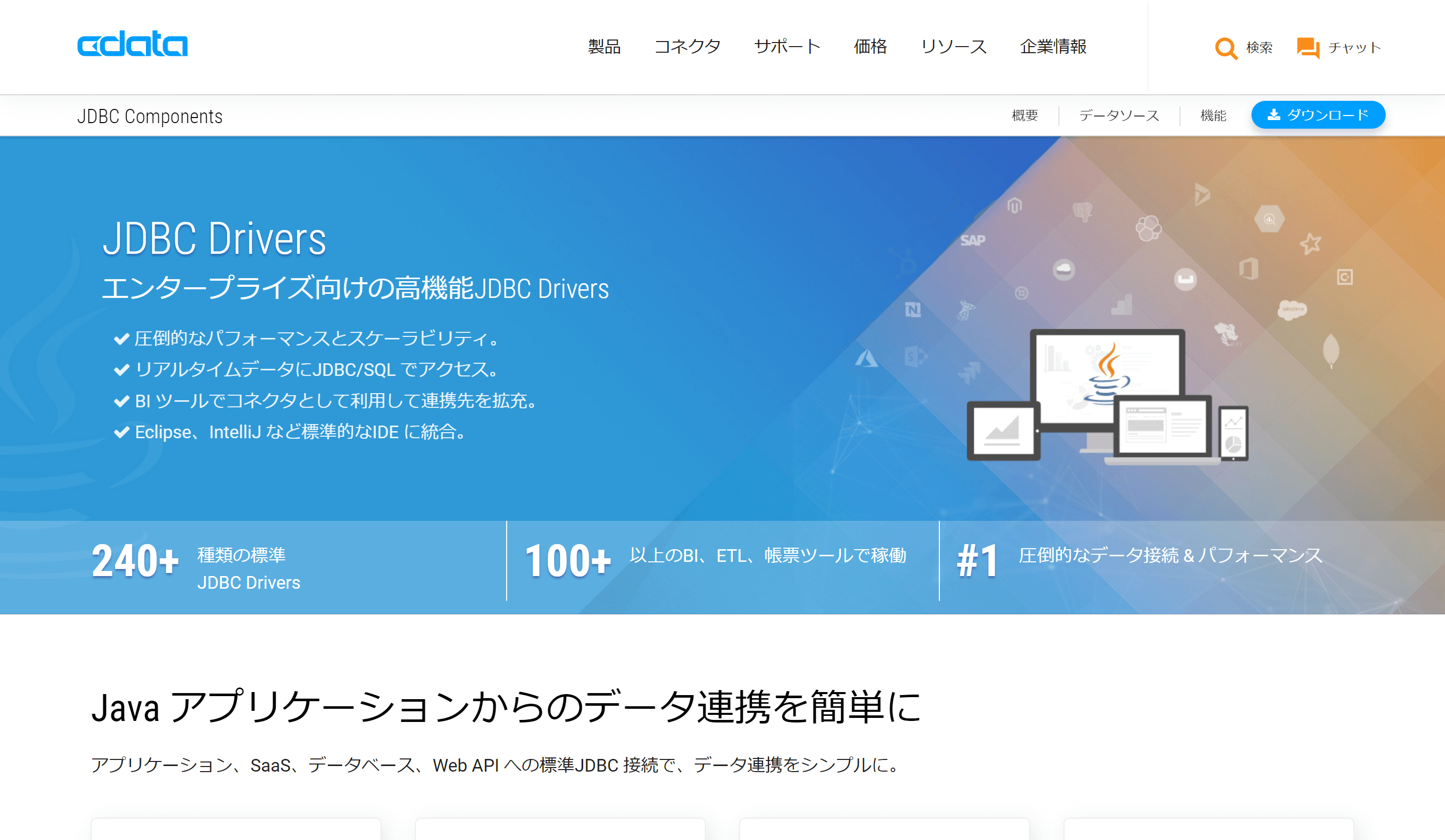Click the SAP logo in hero banner

coord(972,240)
